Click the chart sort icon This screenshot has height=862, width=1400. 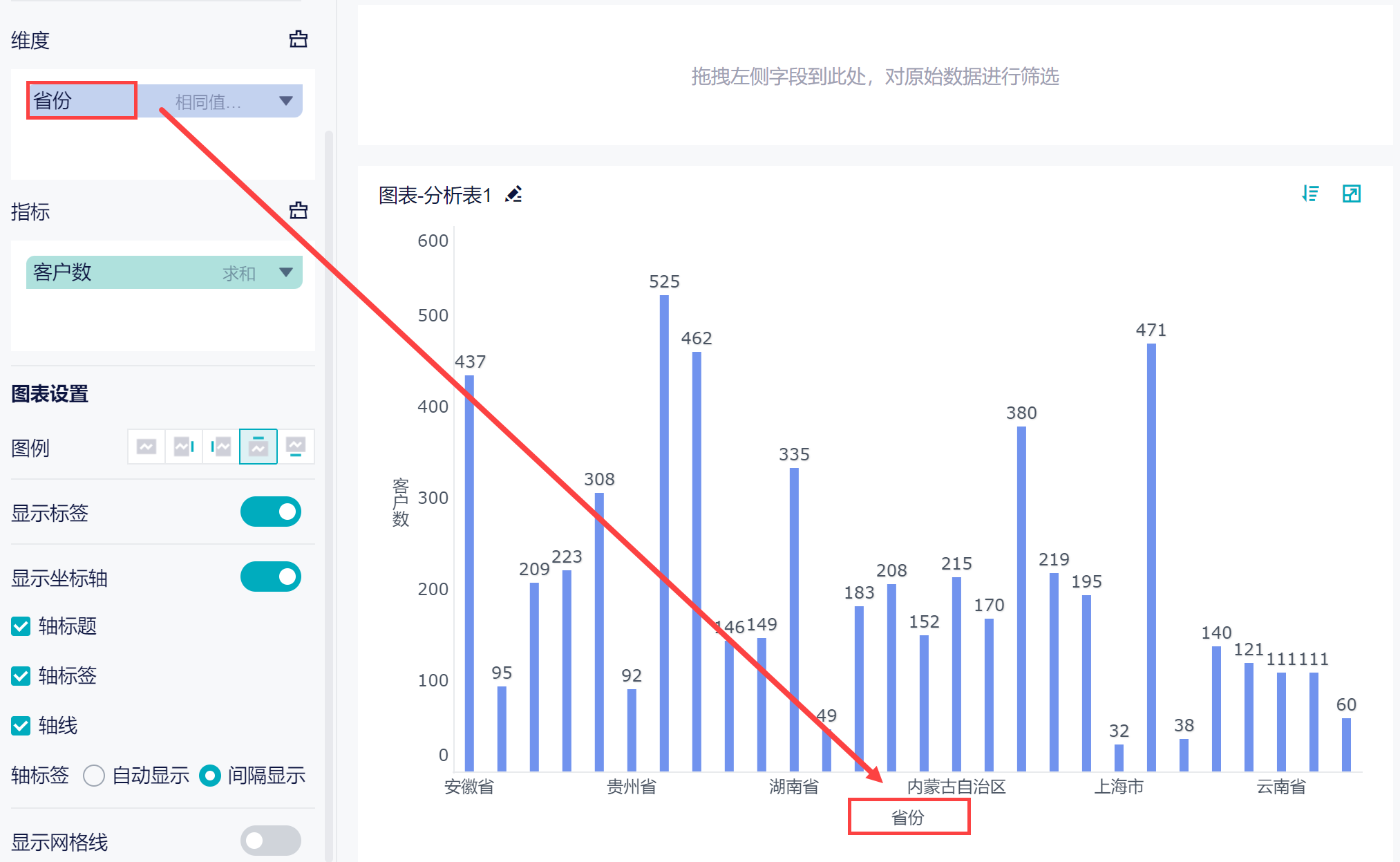1309,194
